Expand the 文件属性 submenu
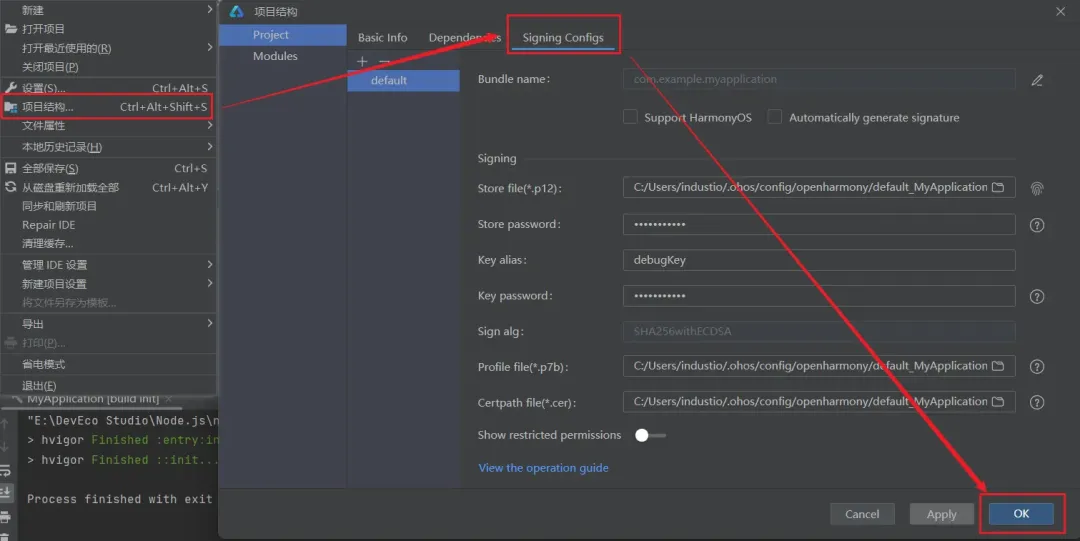The height and width of the screenshot is (541, 1080). pos(210,125)
